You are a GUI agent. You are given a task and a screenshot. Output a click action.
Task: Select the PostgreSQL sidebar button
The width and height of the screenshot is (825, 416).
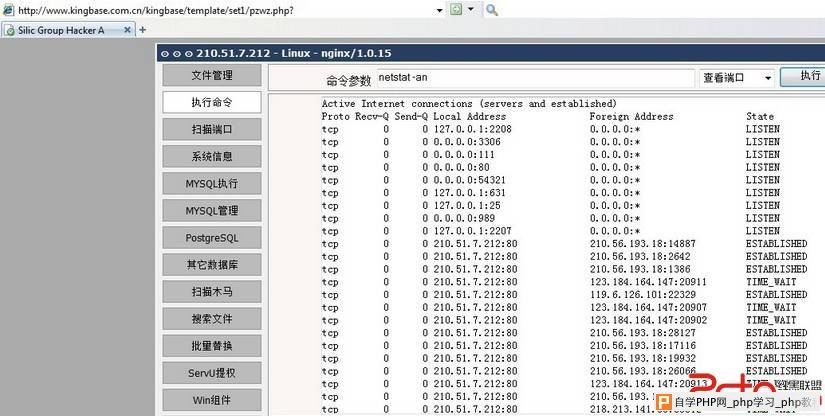pos(212,238)
